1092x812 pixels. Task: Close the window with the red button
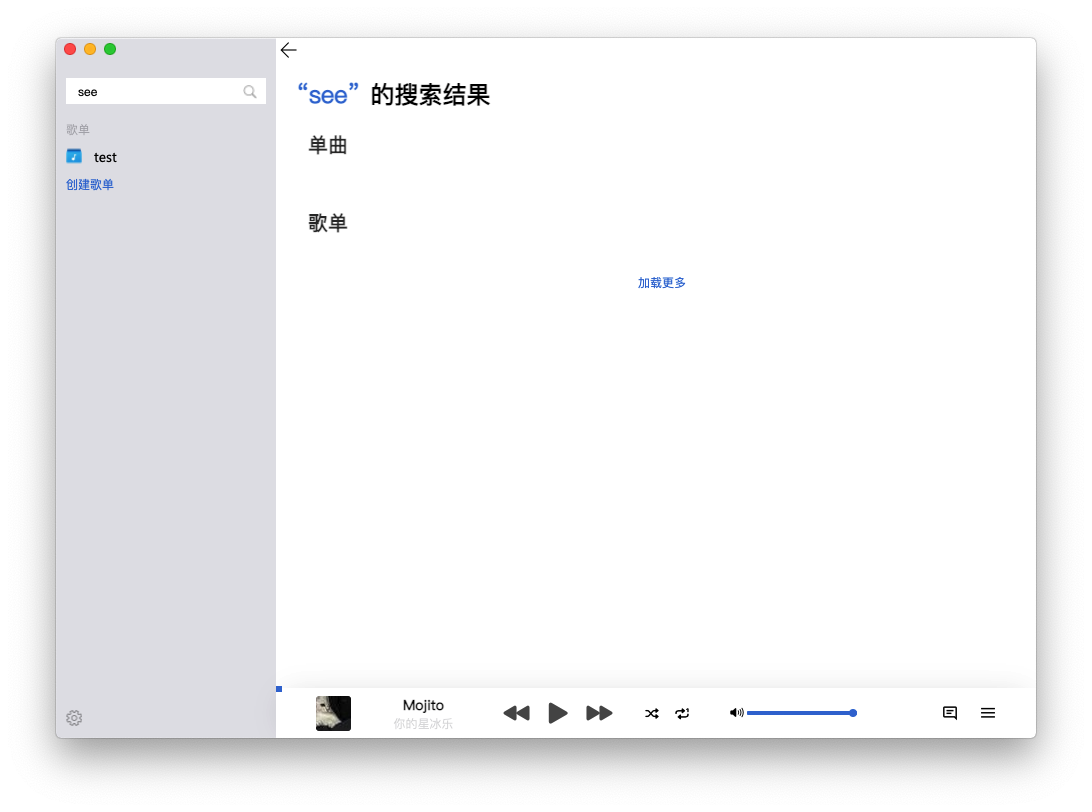(x=70, y=49)
